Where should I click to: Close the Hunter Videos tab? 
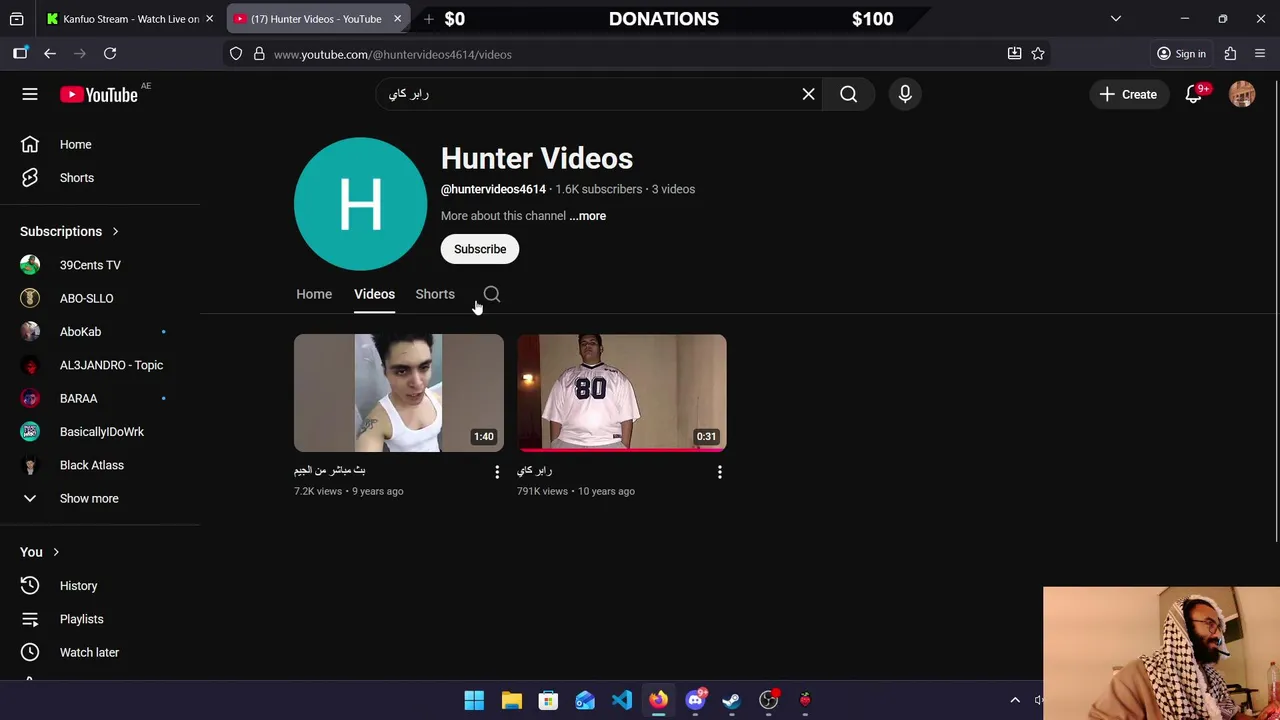point(397,18)
